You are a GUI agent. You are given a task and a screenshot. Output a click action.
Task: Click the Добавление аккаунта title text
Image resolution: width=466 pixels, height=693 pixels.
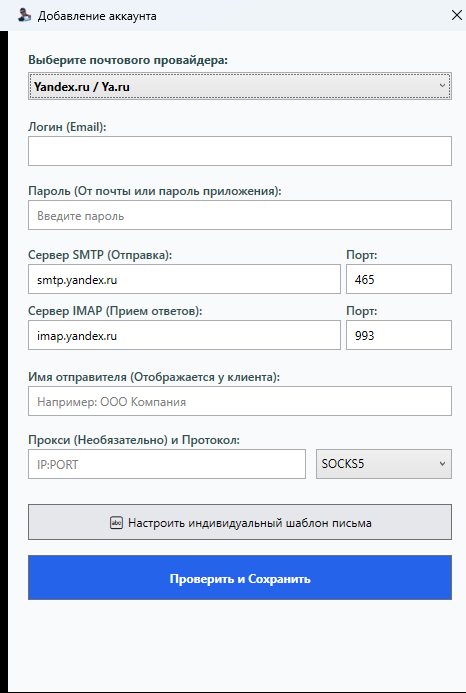[x=97, y=16]
